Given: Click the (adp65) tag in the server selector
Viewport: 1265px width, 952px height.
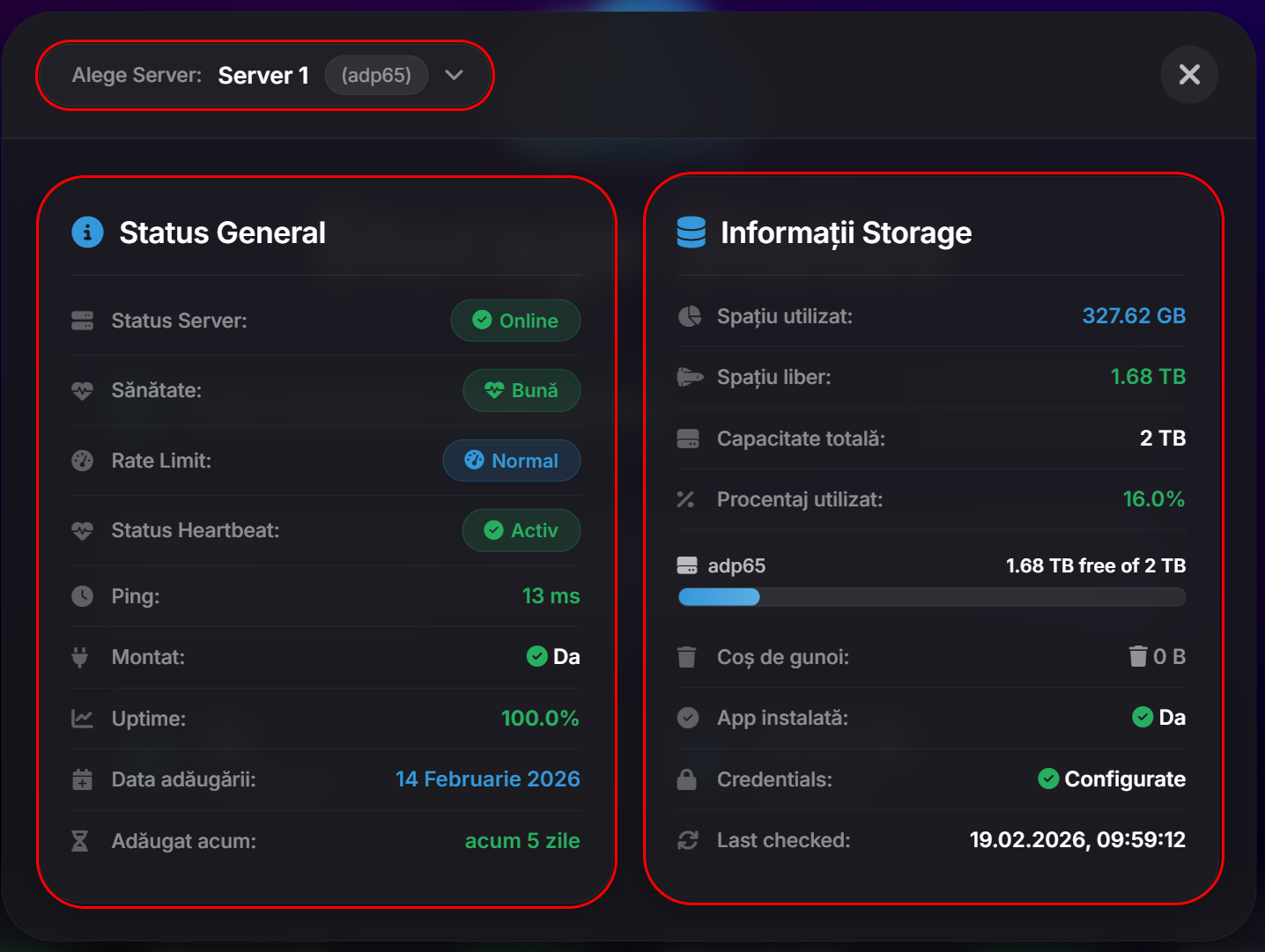Looking at the screenshot, I should pyautogui.click(x=376, y=75).
